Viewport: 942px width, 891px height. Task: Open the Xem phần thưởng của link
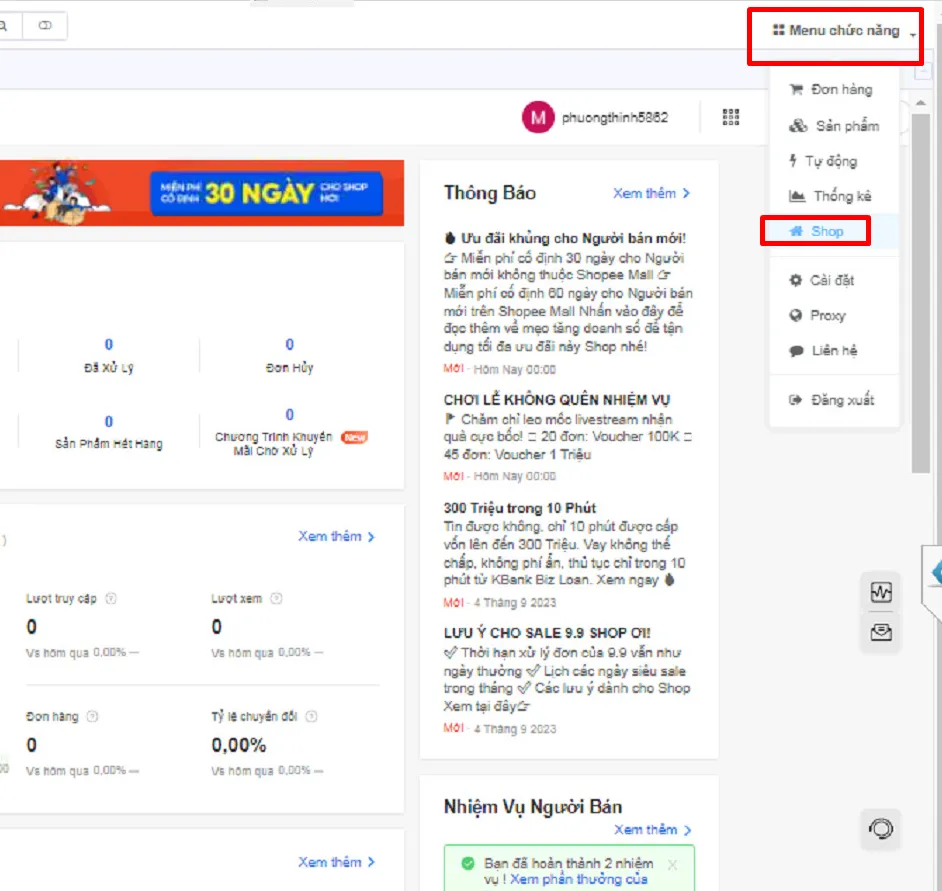579,880
